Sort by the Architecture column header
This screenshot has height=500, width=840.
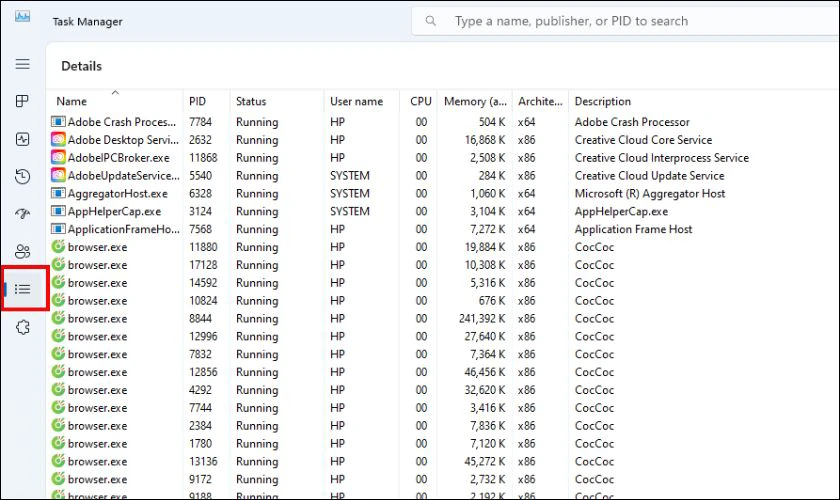point(540,101)
